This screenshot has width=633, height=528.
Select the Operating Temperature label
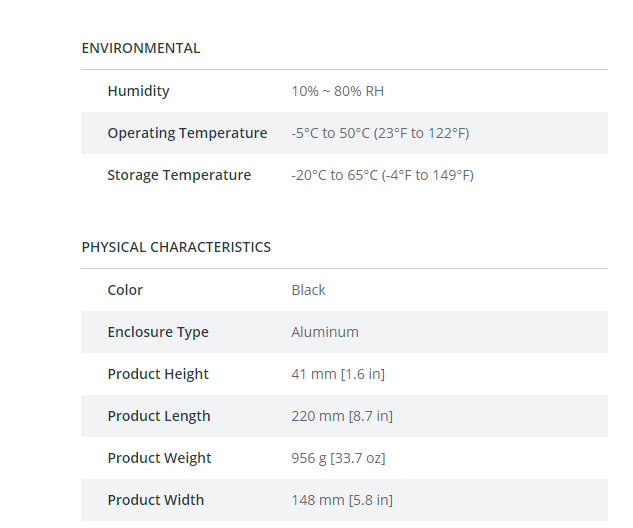[x=187, y=133]
